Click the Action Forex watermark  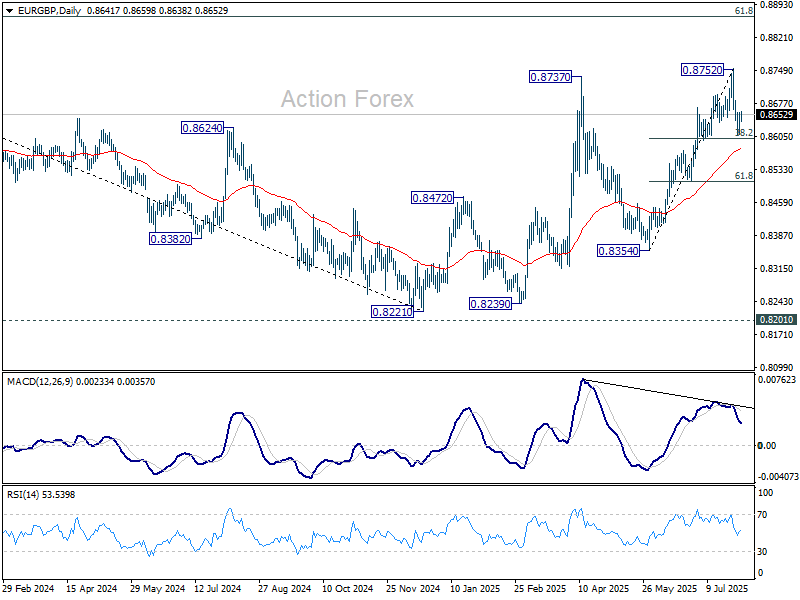tap(347, 99)
